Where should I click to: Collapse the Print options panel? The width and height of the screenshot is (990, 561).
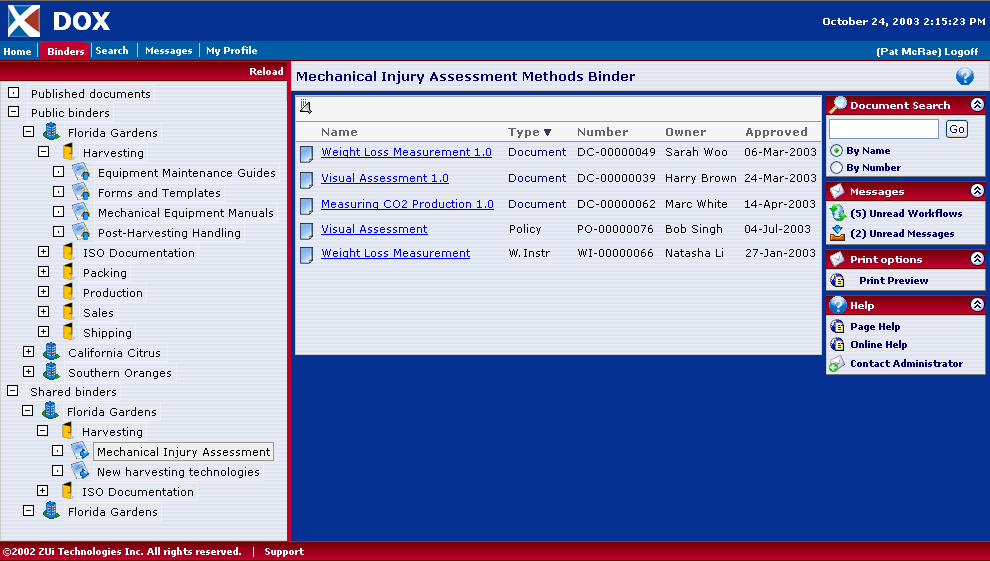tap(977, 259)
